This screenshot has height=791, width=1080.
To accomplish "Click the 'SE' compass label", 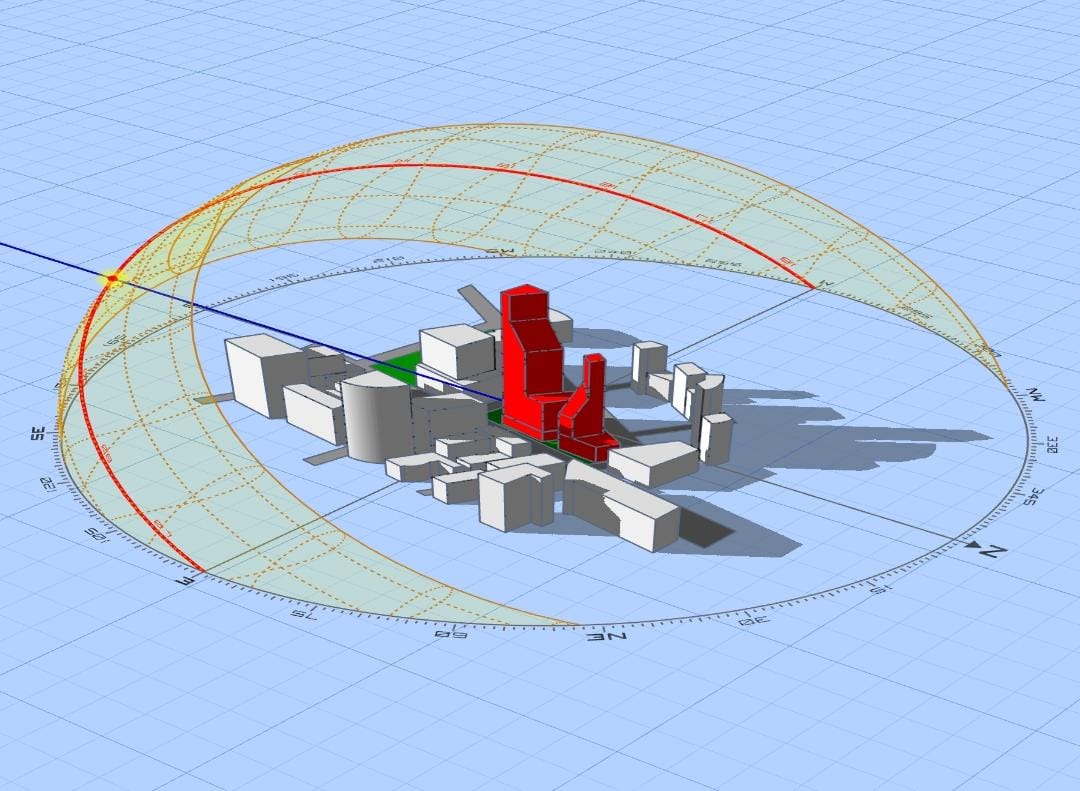I will (38, 433).
